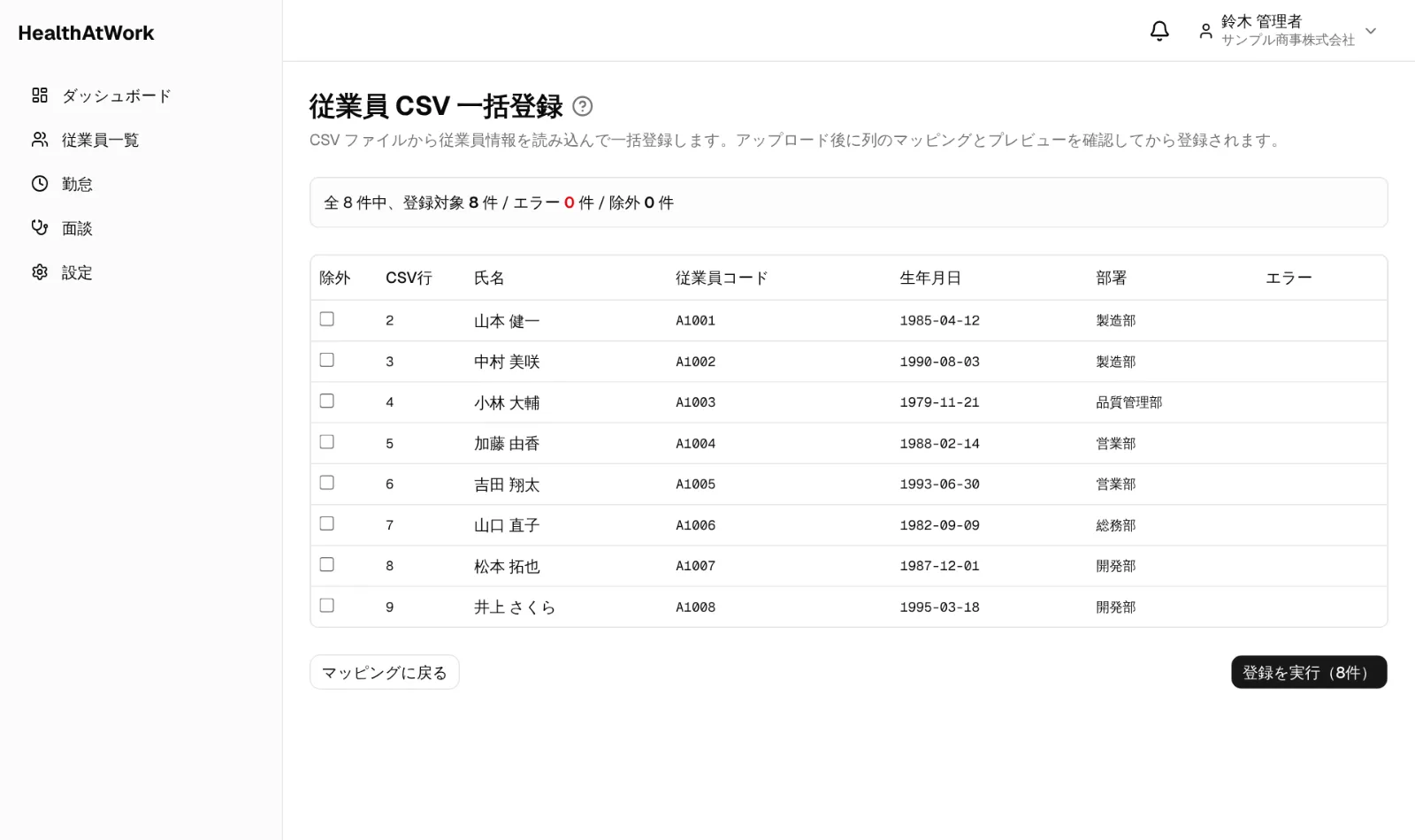
Task: Open the notifications bell
Action: click(x=1159, y=31)
